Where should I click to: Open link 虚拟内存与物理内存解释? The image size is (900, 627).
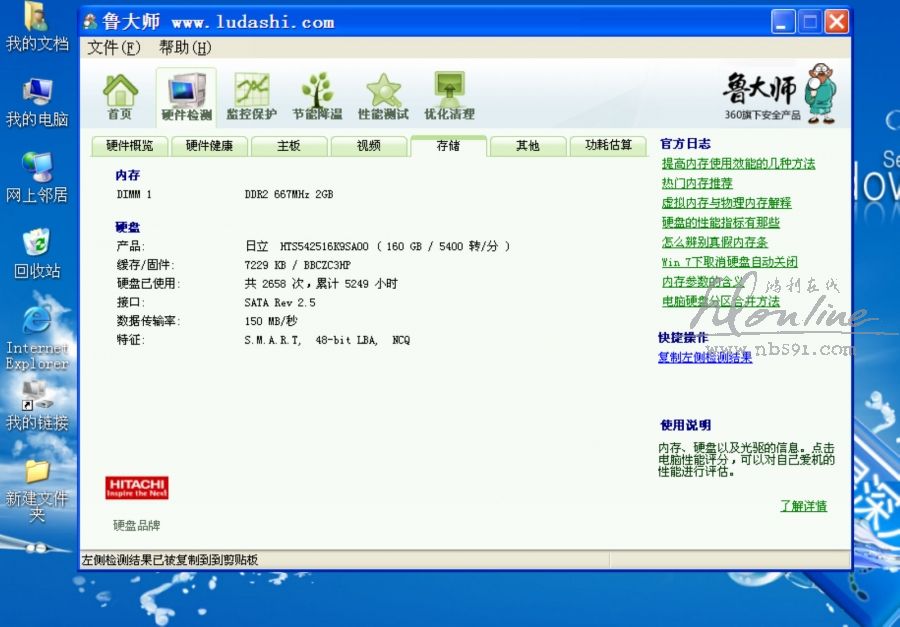[726, 203]
